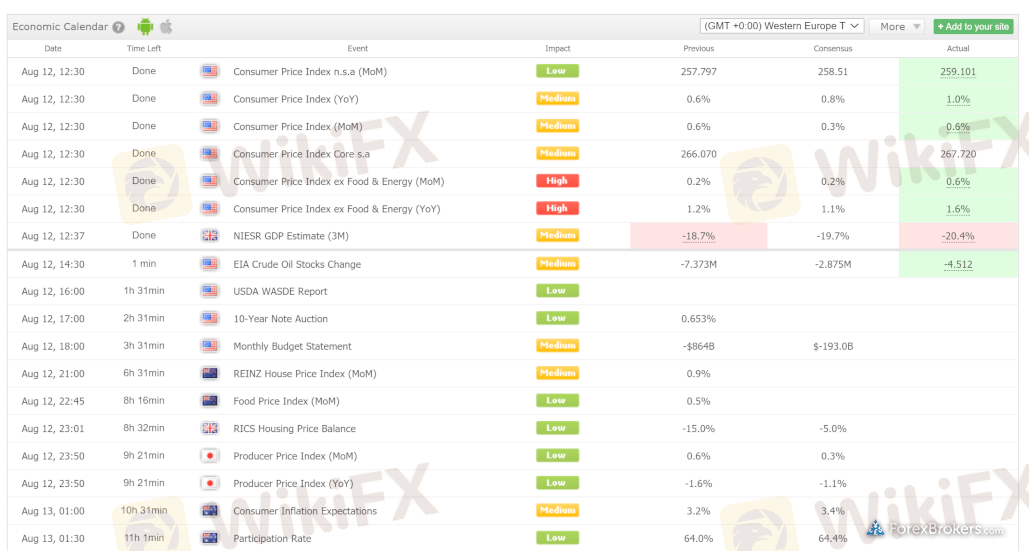Expand the More filter dropdown
This screenshot has height=551, width=1029.
pyautogui.click(x=897, y=27)
